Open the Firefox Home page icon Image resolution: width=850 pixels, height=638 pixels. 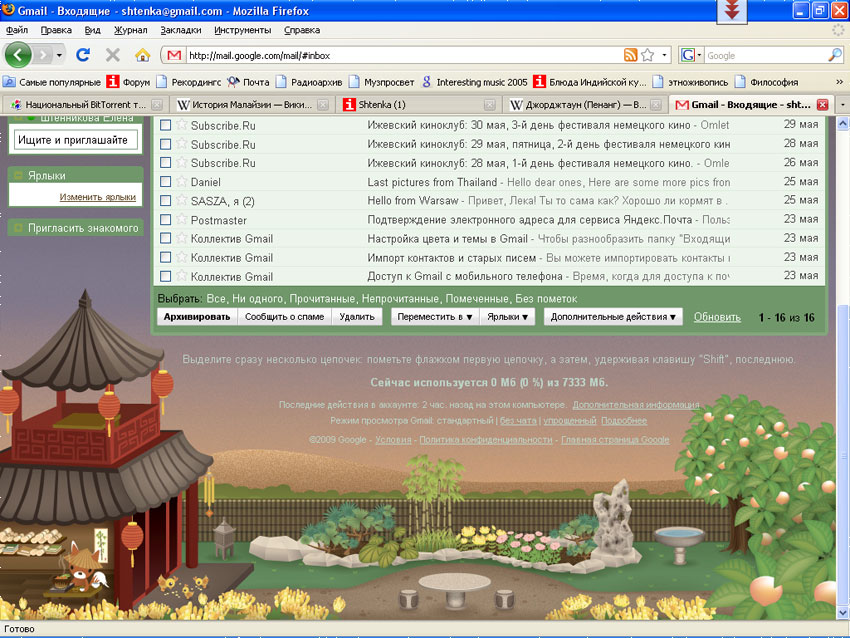click(x=142, y=55)
